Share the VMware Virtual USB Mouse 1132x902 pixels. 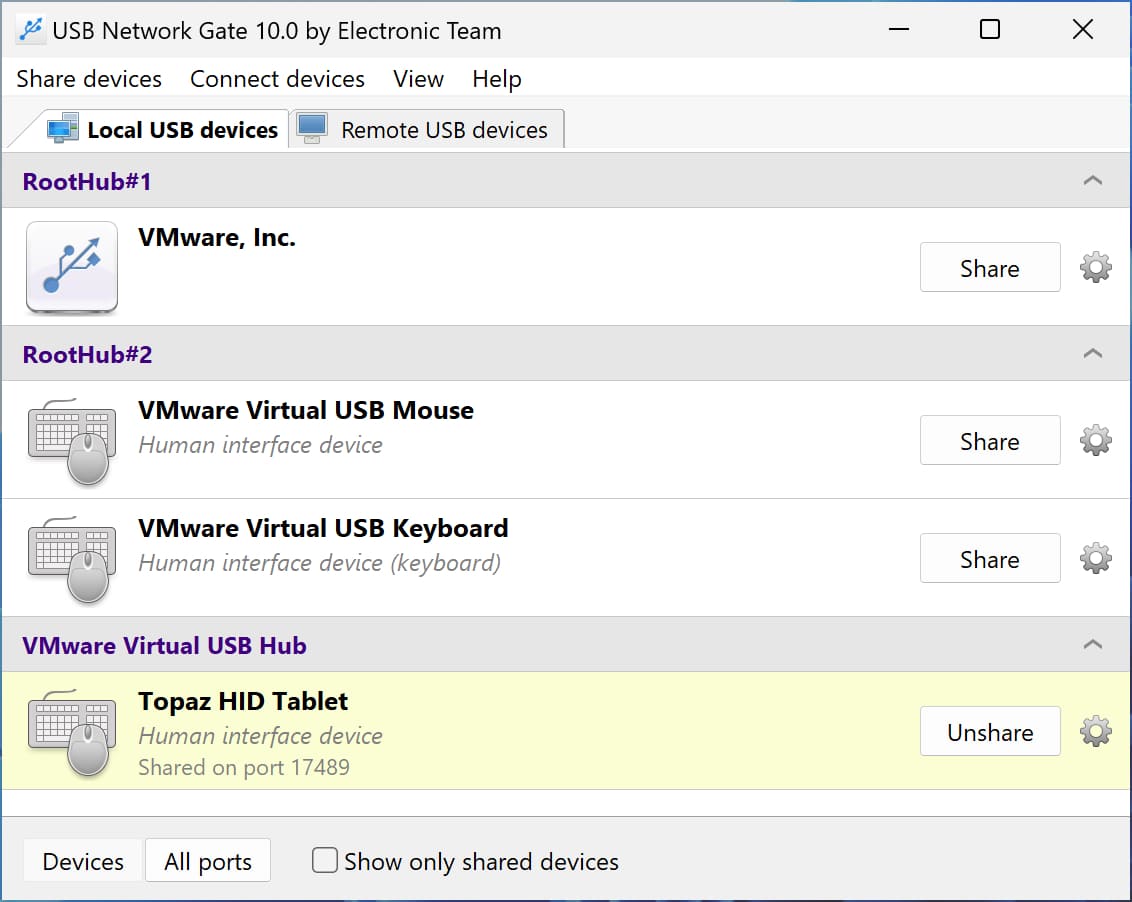(x=990, y=441)
